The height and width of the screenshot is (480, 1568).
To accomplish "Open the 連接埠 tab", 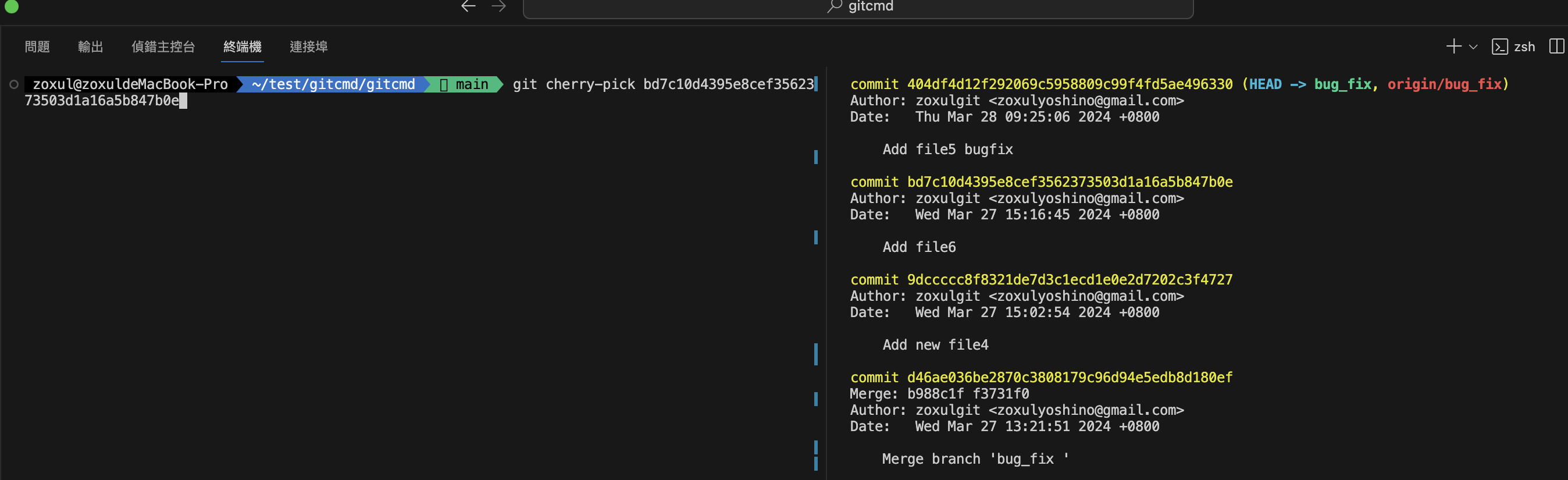I will pos(309,47).
